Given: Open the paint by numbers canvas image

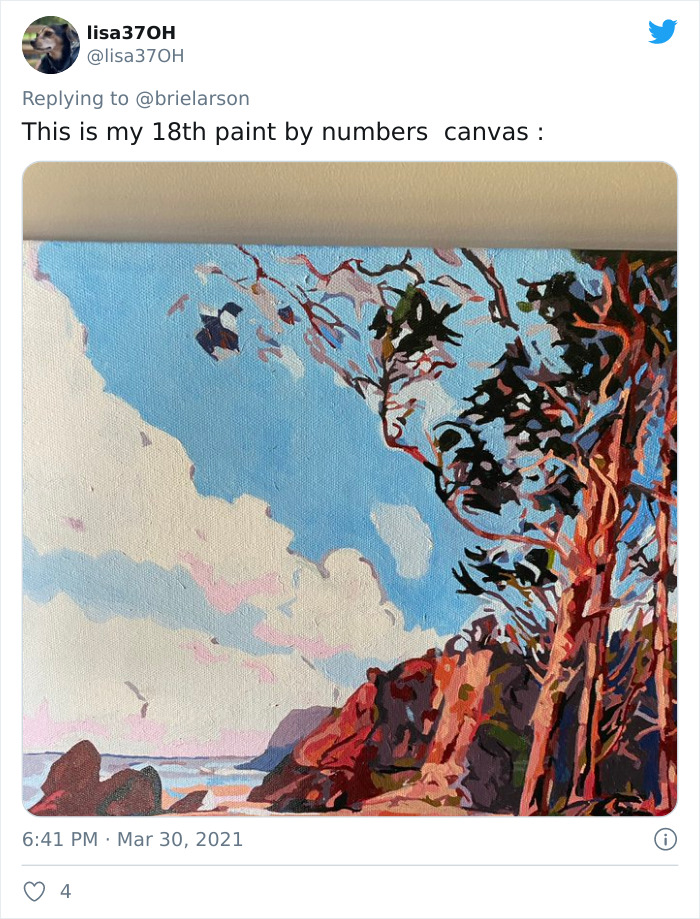Looking at the screenshot, I should coord(350,488).
